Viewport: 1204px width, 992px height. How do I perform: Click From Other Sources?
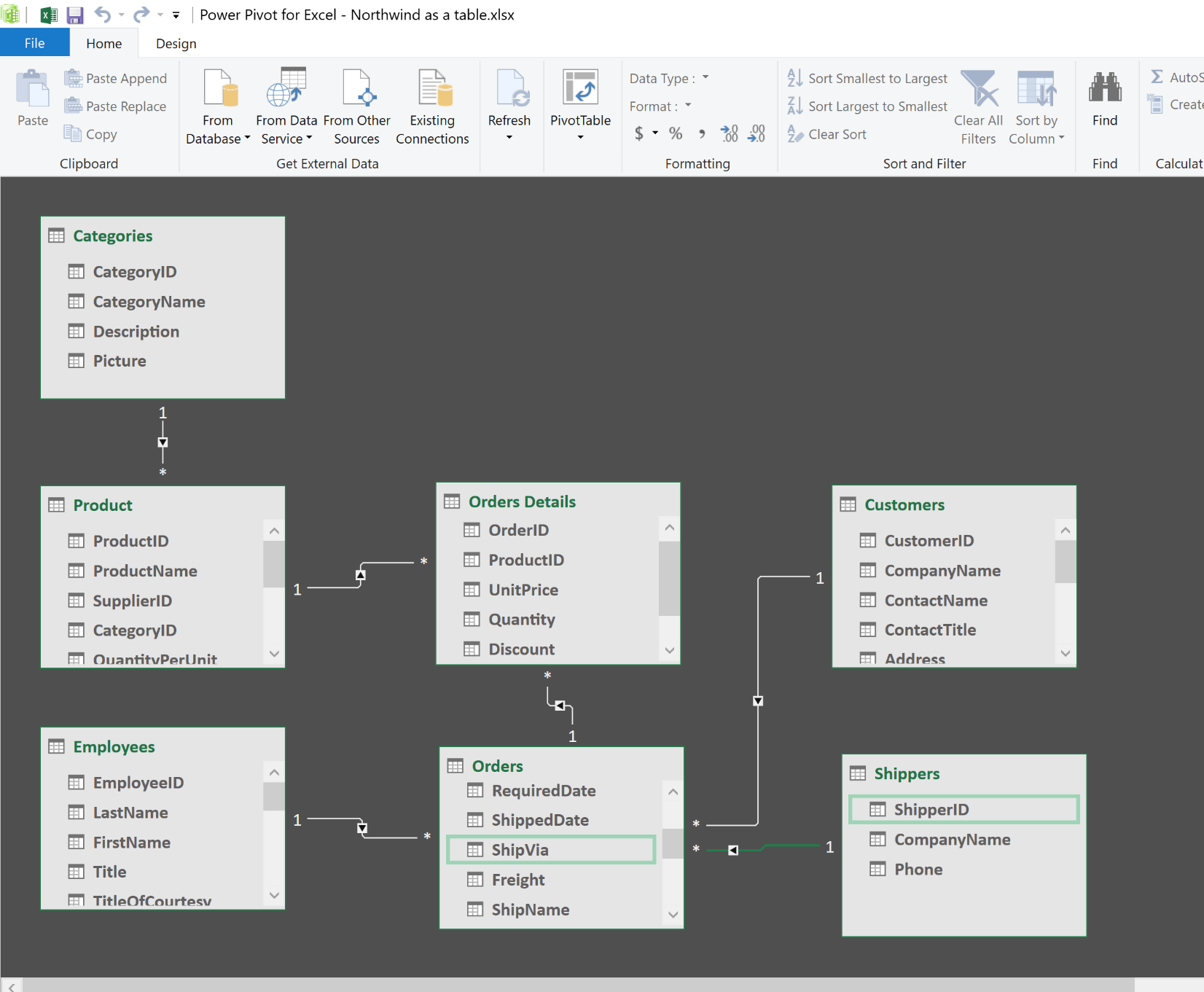tap(356, 106)
